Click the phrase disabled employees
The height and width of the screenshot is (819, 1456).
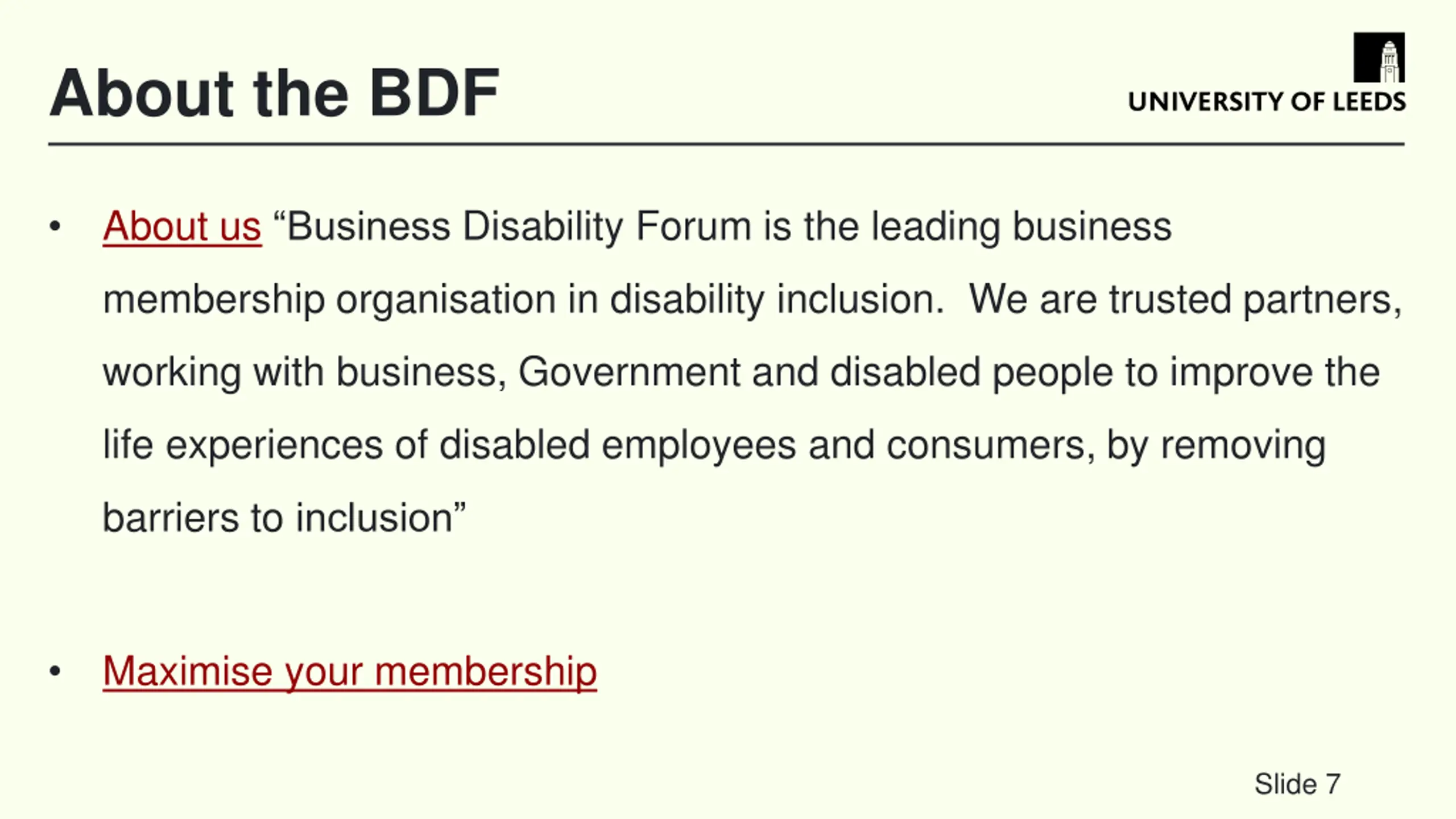tap(617, 445)
